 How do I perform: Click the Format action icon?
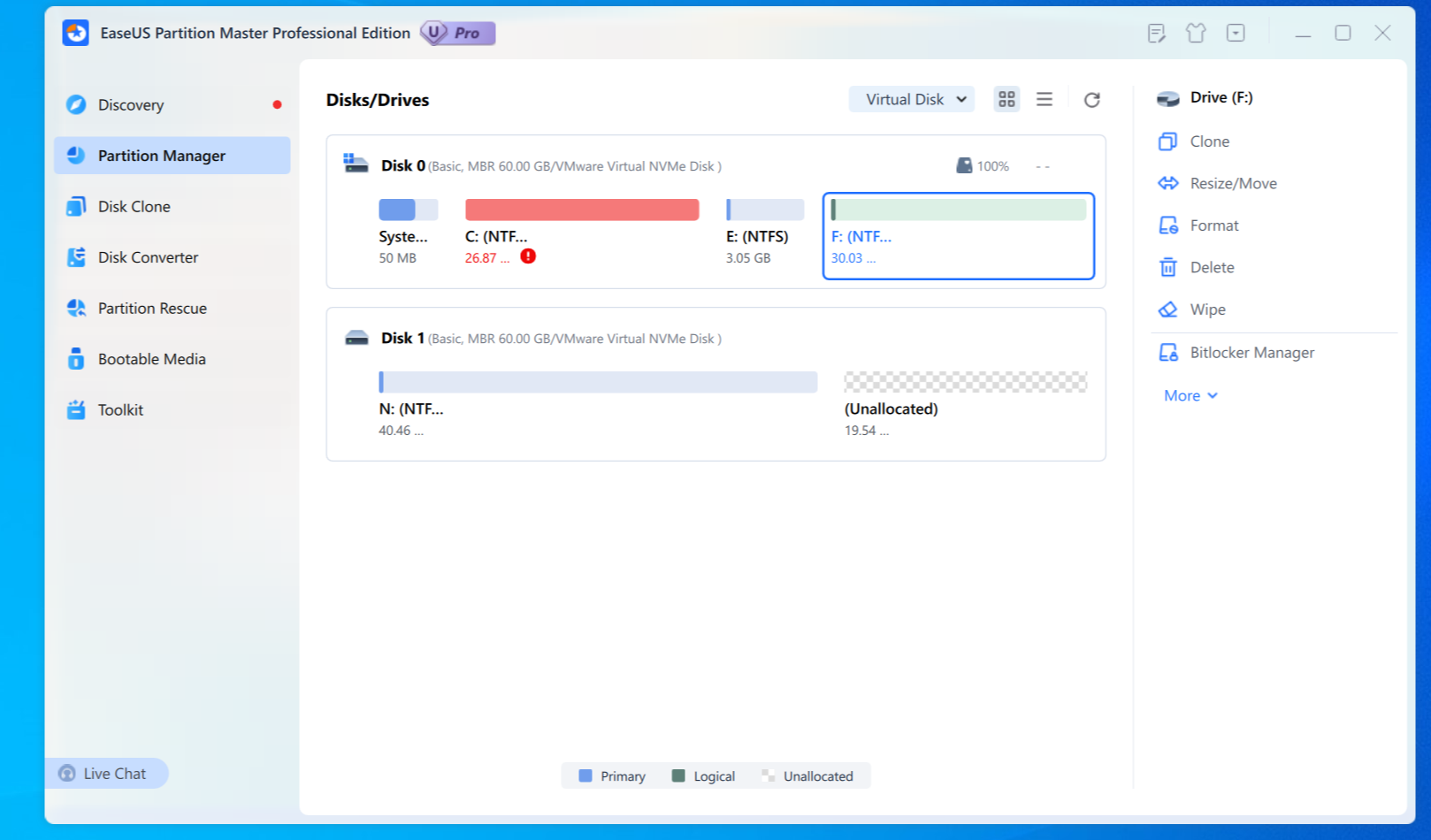[1168, 225]
